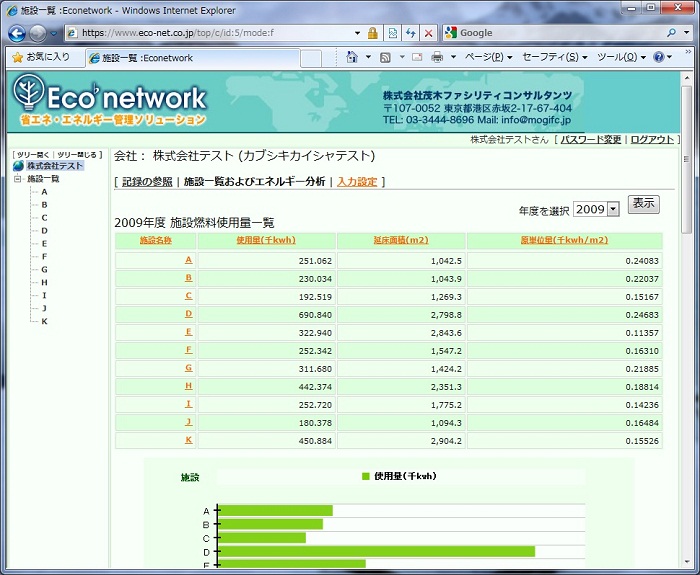Click the red stop loading icon
Viewport: 700px width, 575px height.
click(x=428, y=33)
